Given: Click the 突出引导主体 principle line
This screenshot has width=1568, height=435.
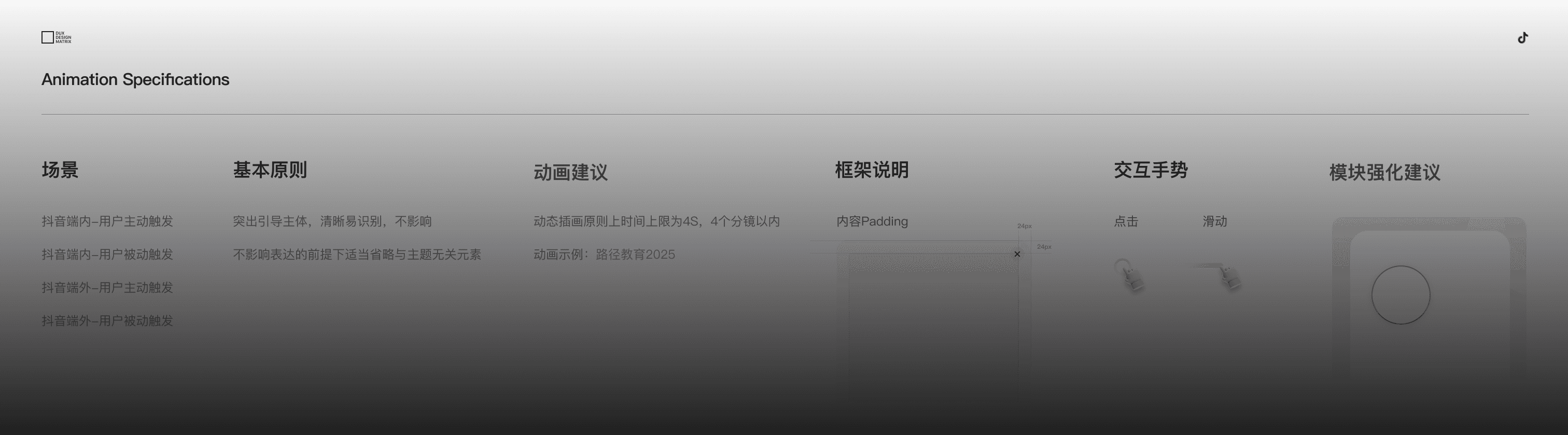Looking at the screenshot, I should [x=332, y=221].
